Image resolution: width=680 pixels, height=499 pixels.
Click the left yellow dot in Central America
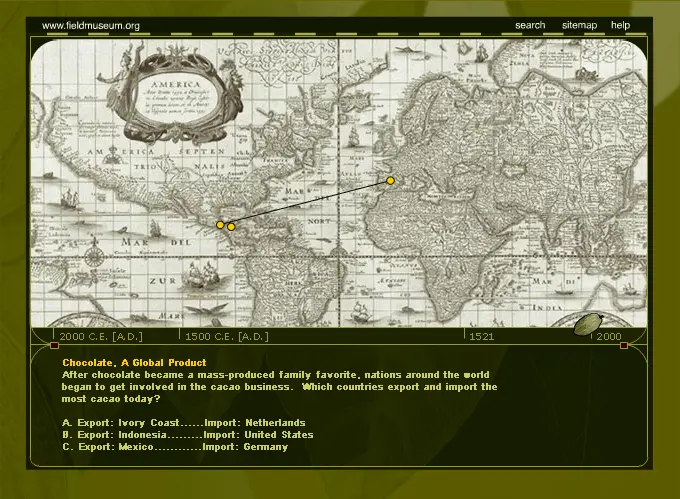point(220,225)
